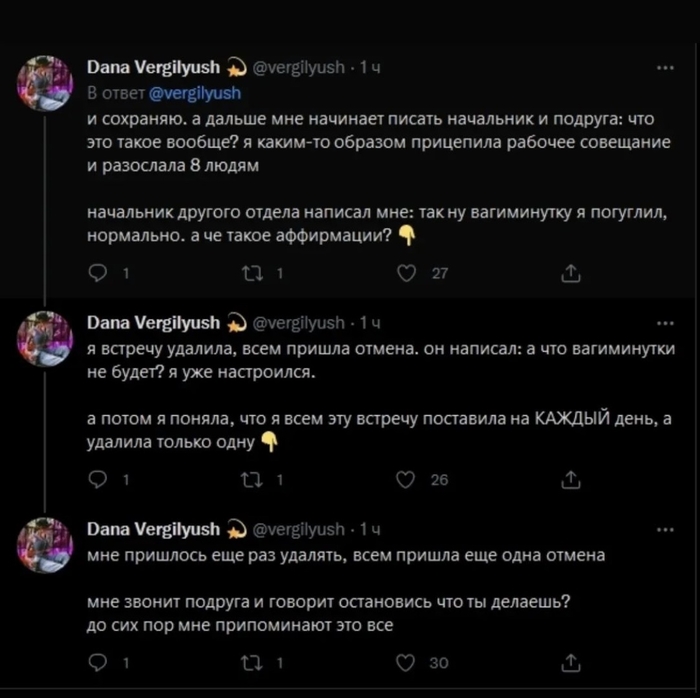Open @vergilyush link in 'В ответ' line
The image size is (700, 698).
click(195, 93)
